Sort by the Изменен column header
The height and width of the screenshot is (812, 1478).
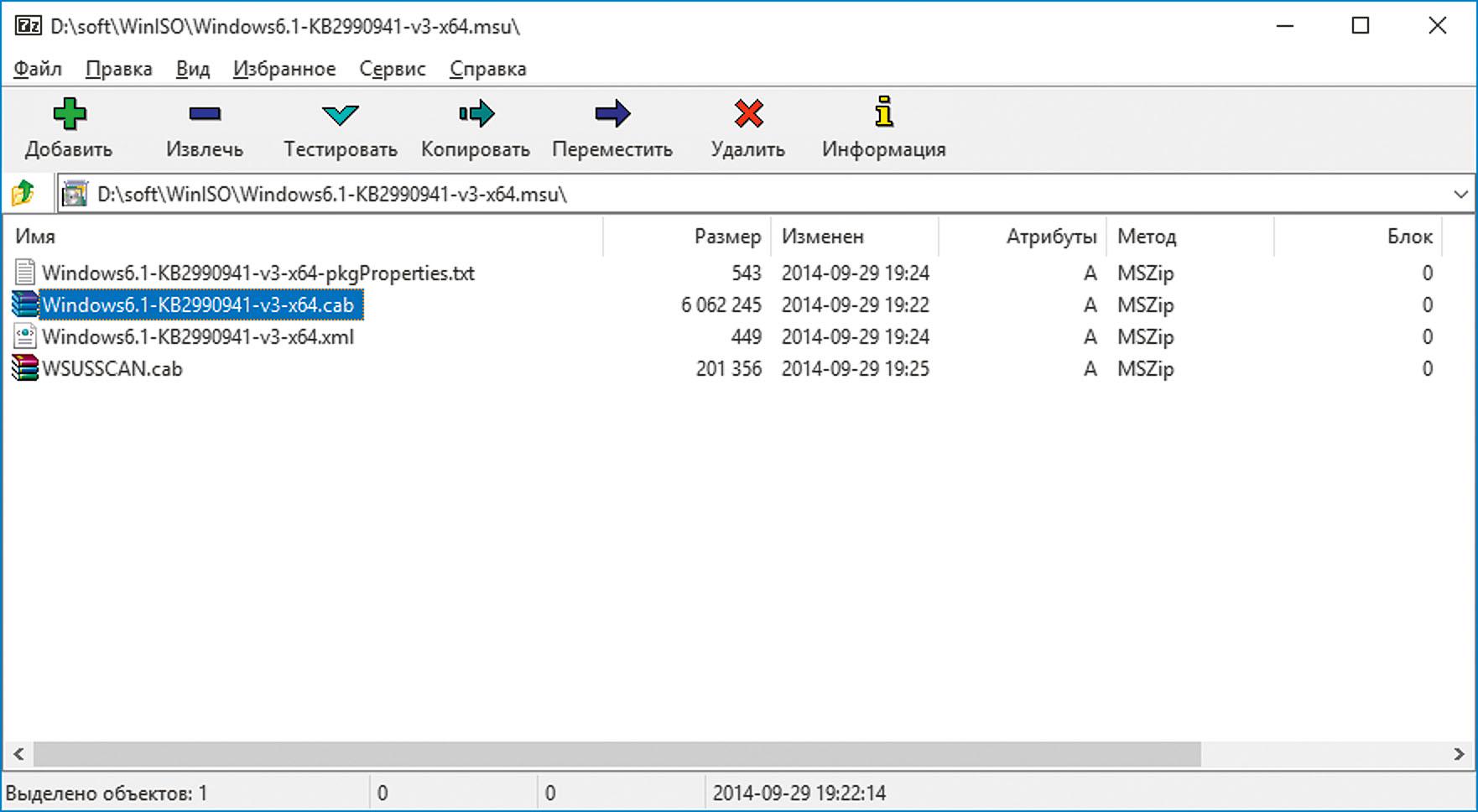822,237
